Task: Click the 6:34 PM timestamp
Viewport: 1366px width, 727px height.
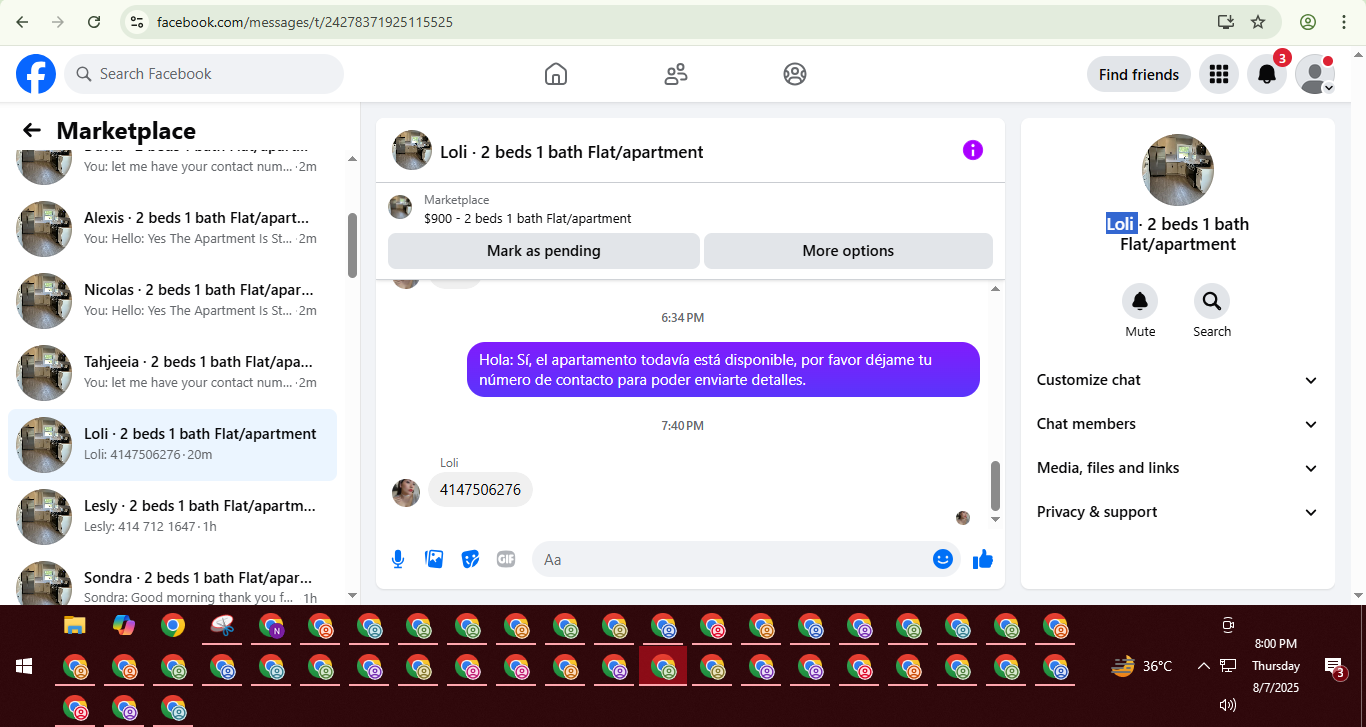Action: pyautogui.click(x=683, y=318)
